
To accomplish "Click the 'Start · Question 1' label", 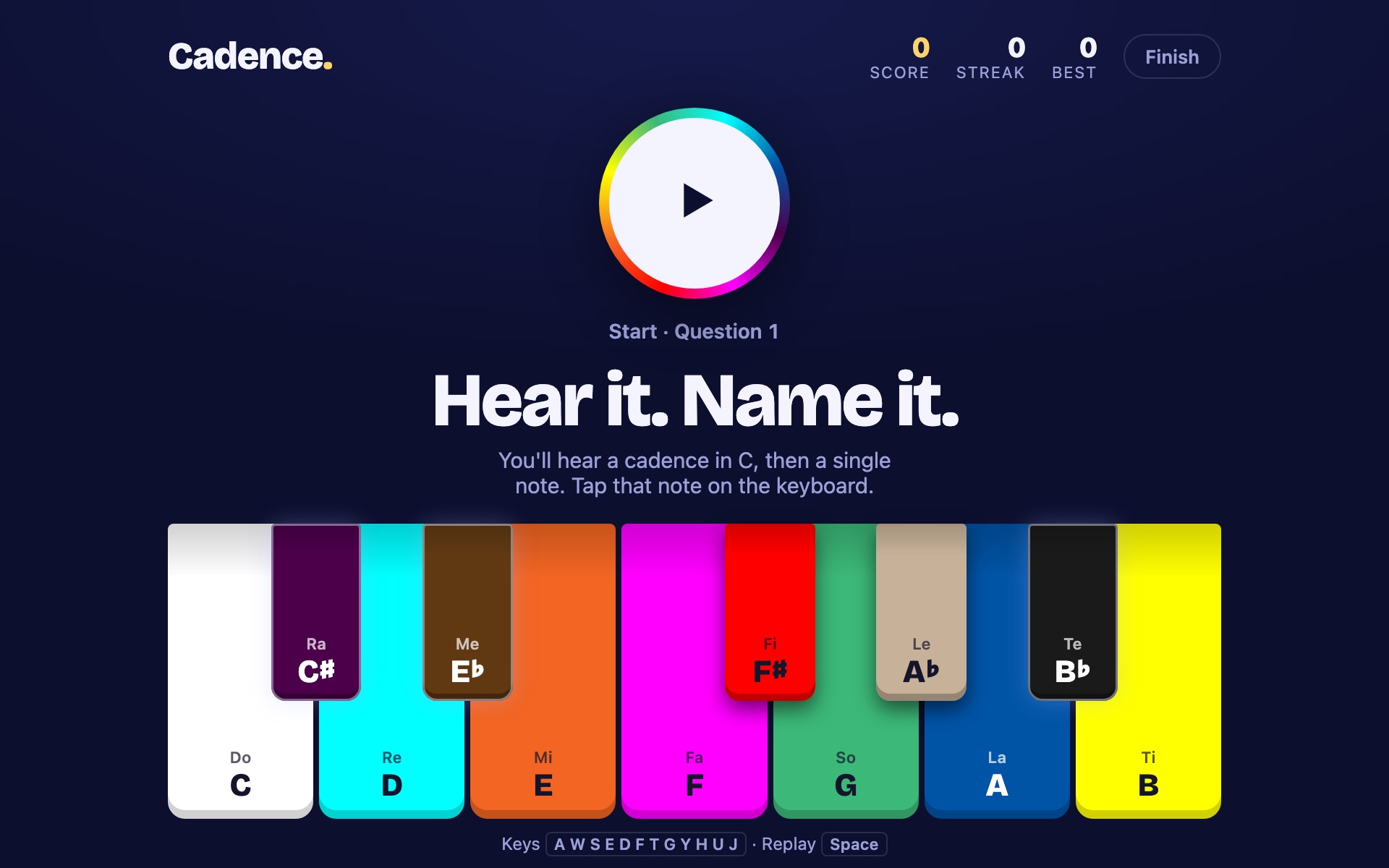I will tap(694, 331).
